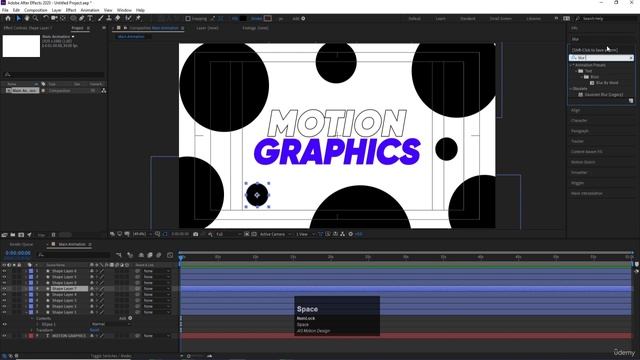Click the trash icon in Project panel
The width and height of the screenshot is (640, 360).
(x=53, y=235)
